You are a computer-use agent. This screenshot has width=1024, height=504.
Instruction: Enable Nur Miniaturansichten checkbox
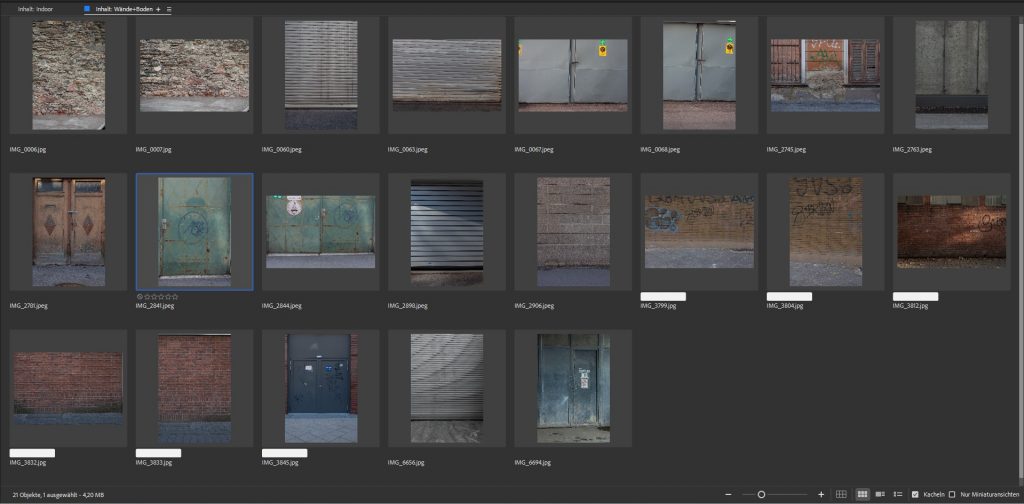click(951, 494)
